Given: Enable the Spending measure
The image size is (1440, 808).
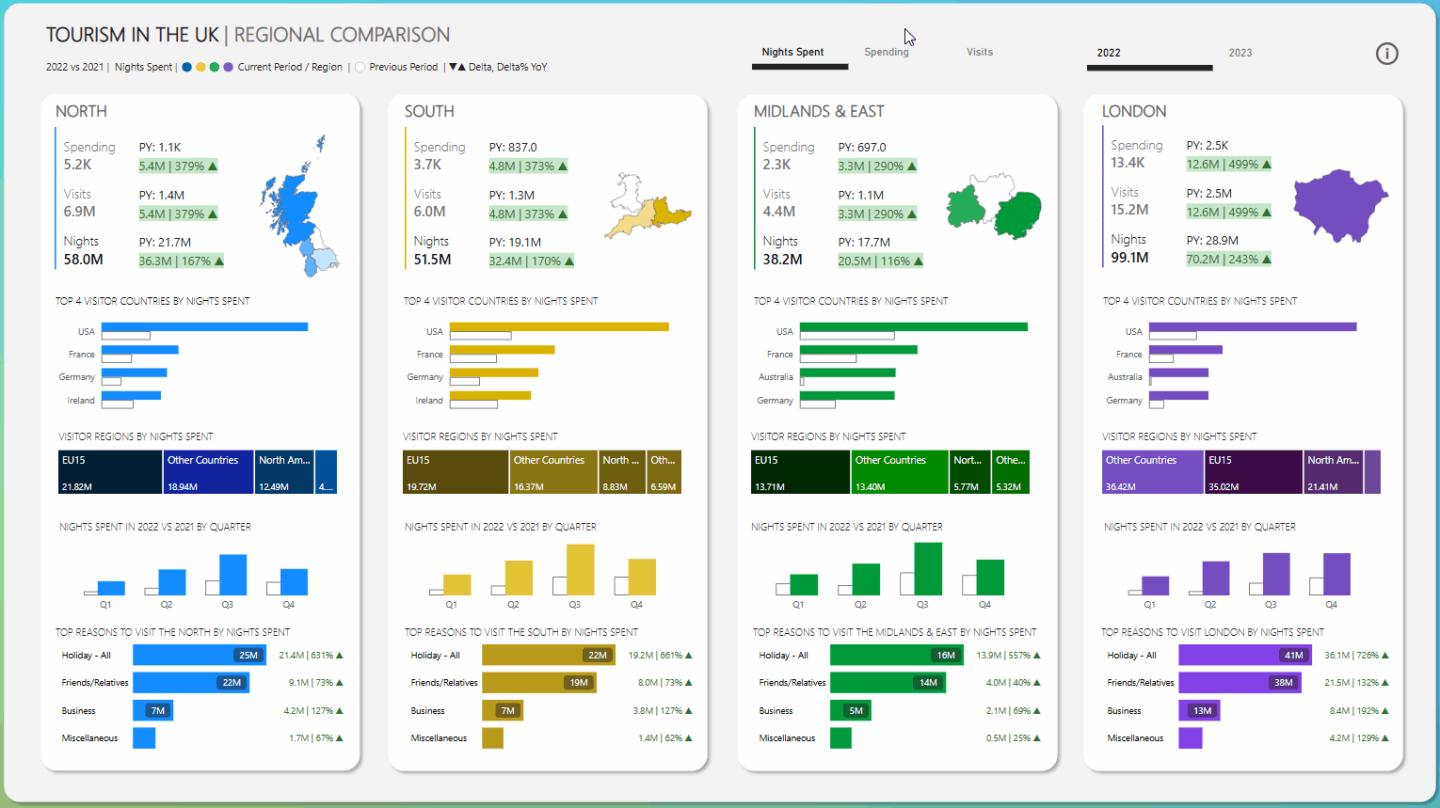Looking at the screenshot, I should tap(886, 52).
